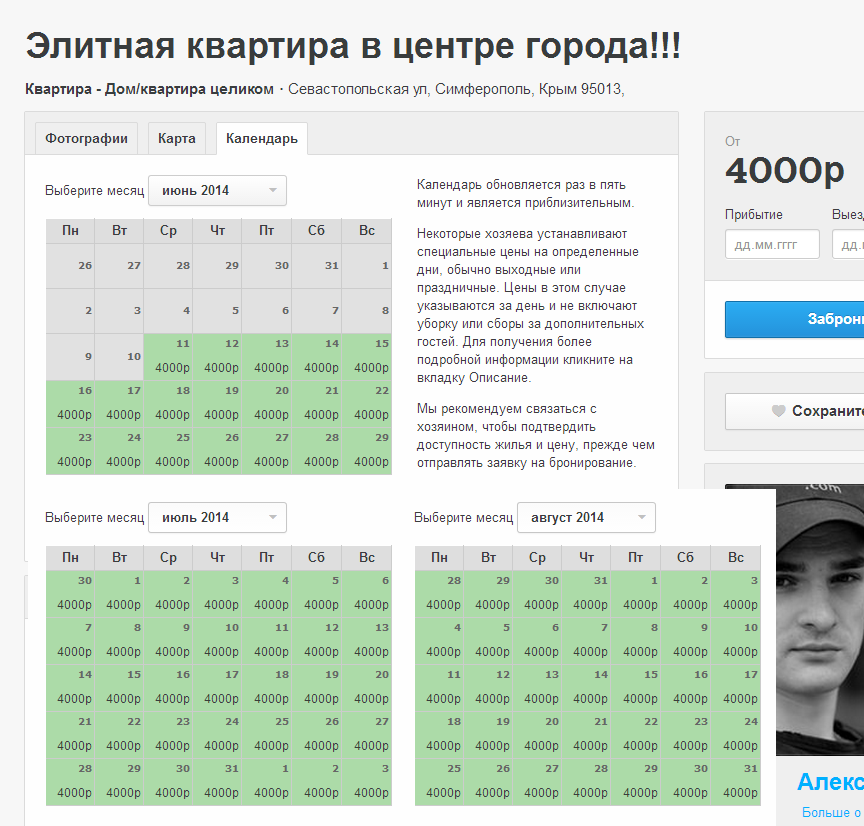
Task: Click unavailable June 10 cell
Action: 120,357
